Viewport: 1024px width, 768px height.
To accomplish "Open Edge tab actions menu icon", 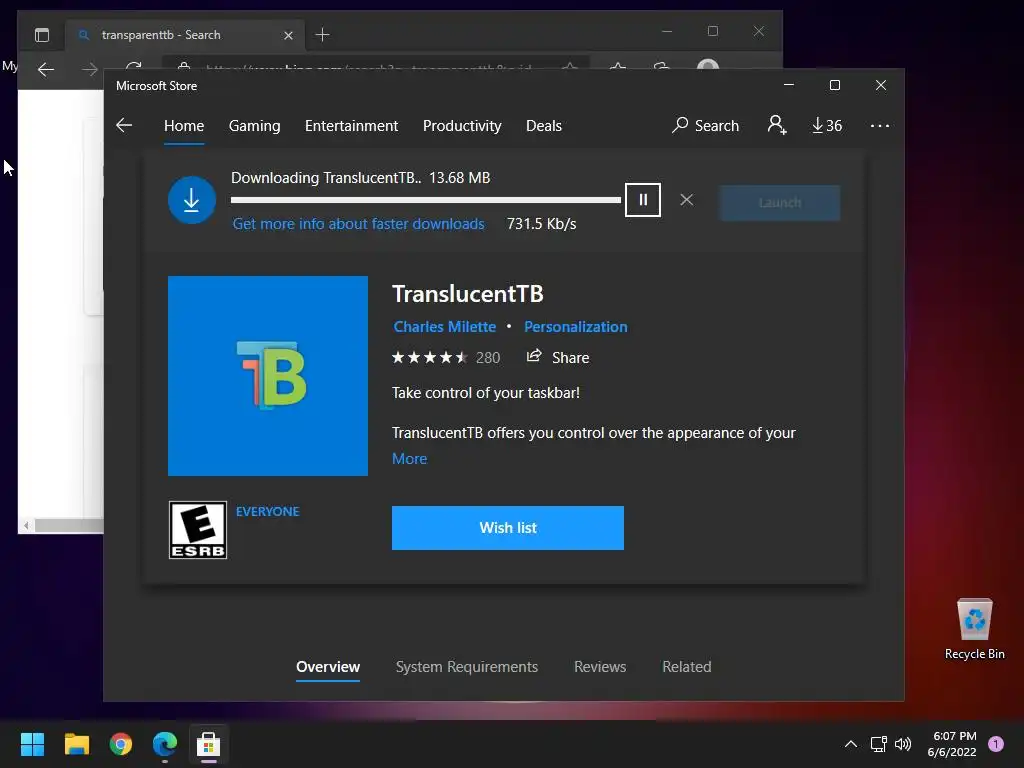I will (x=42, y=35).
